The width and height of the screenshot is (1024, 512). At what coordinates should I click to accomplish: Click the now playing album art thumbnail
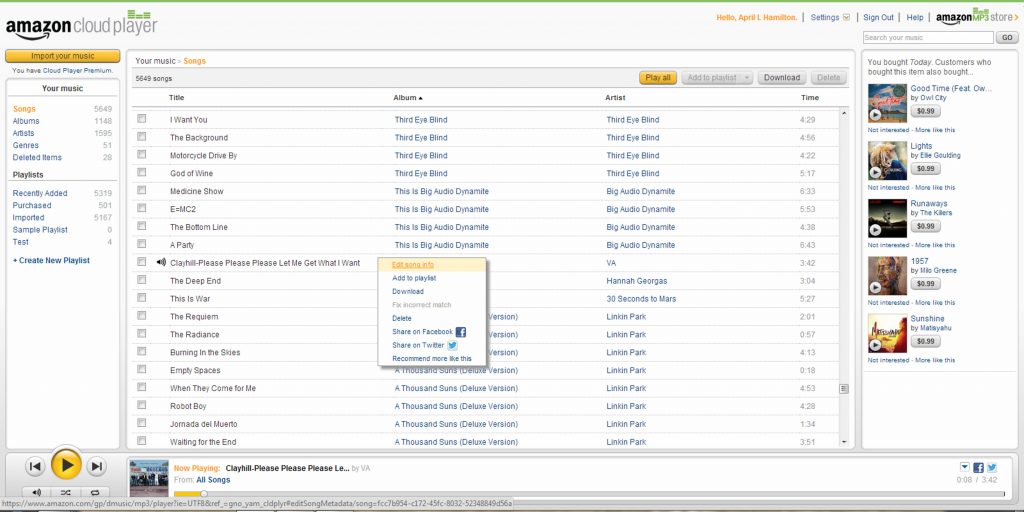pyautogui.click(x=148, y=478)
